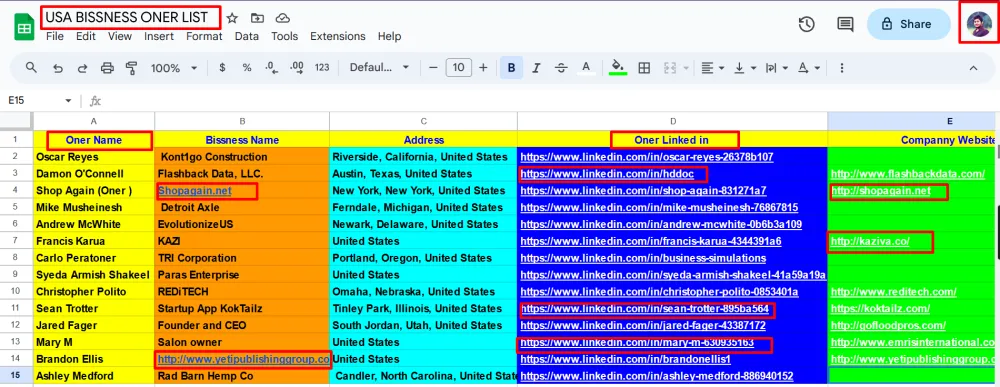Open the Google account avatar
1000x387 pixels.
pos(979,24)
